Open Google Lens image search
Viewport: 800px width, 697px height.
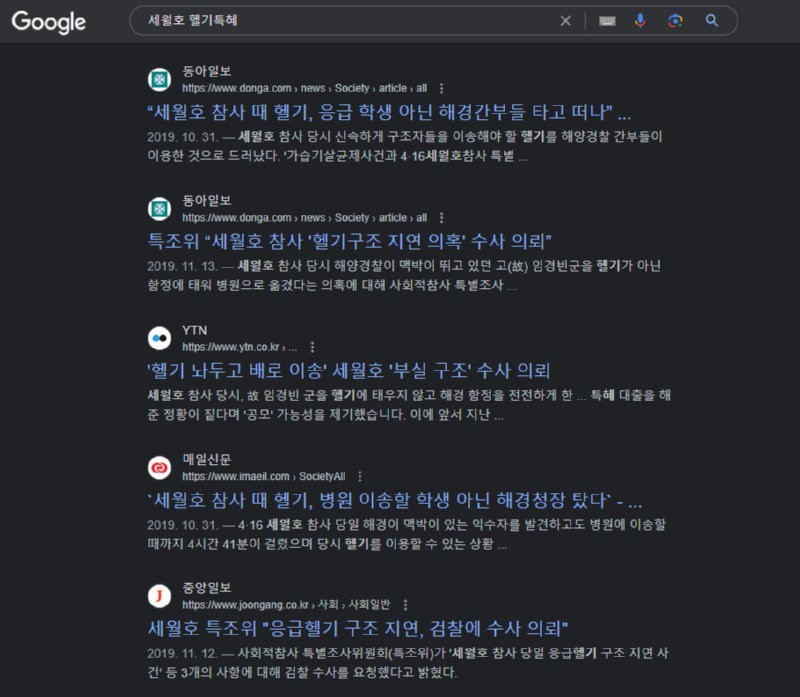point(676,21)
